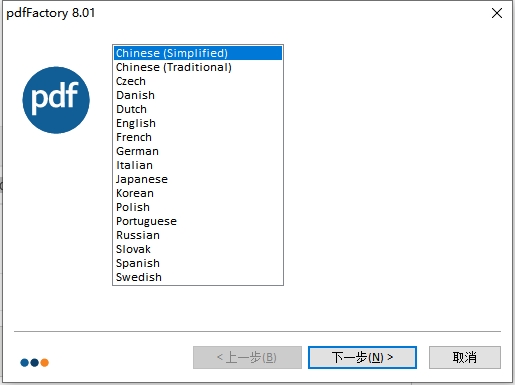Screen dimensions: 515x385
Task: Choose Korean from the list
Action: [x=198, y=193]
